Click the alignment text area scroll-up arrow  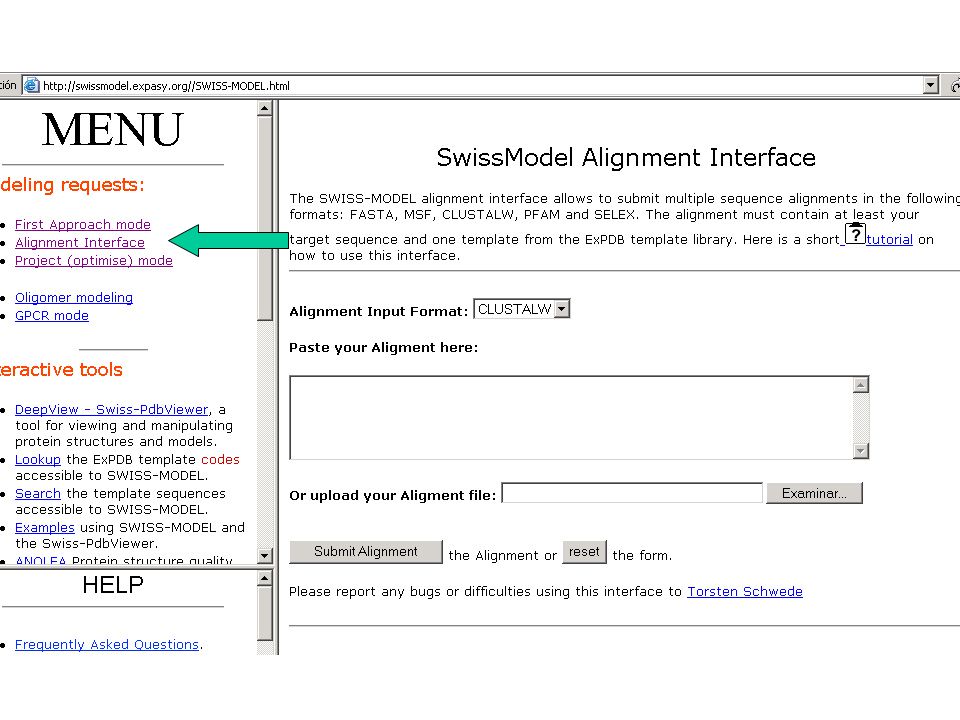[861, 385]
